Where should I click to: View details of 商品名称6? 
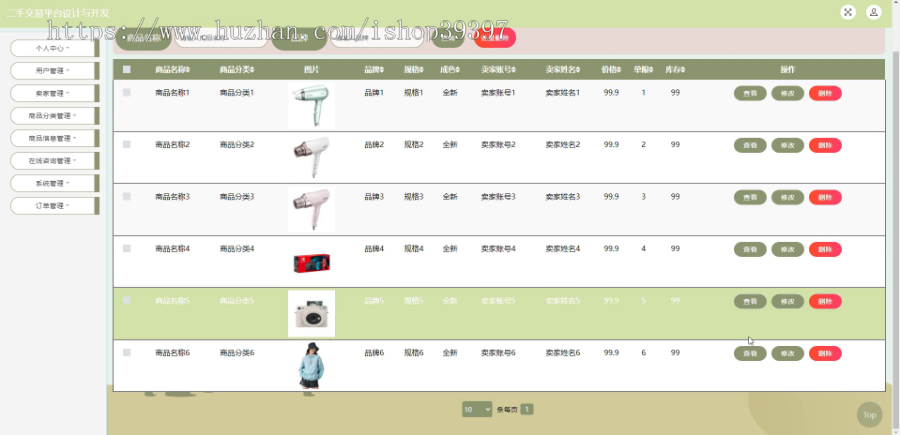(750, 354)
